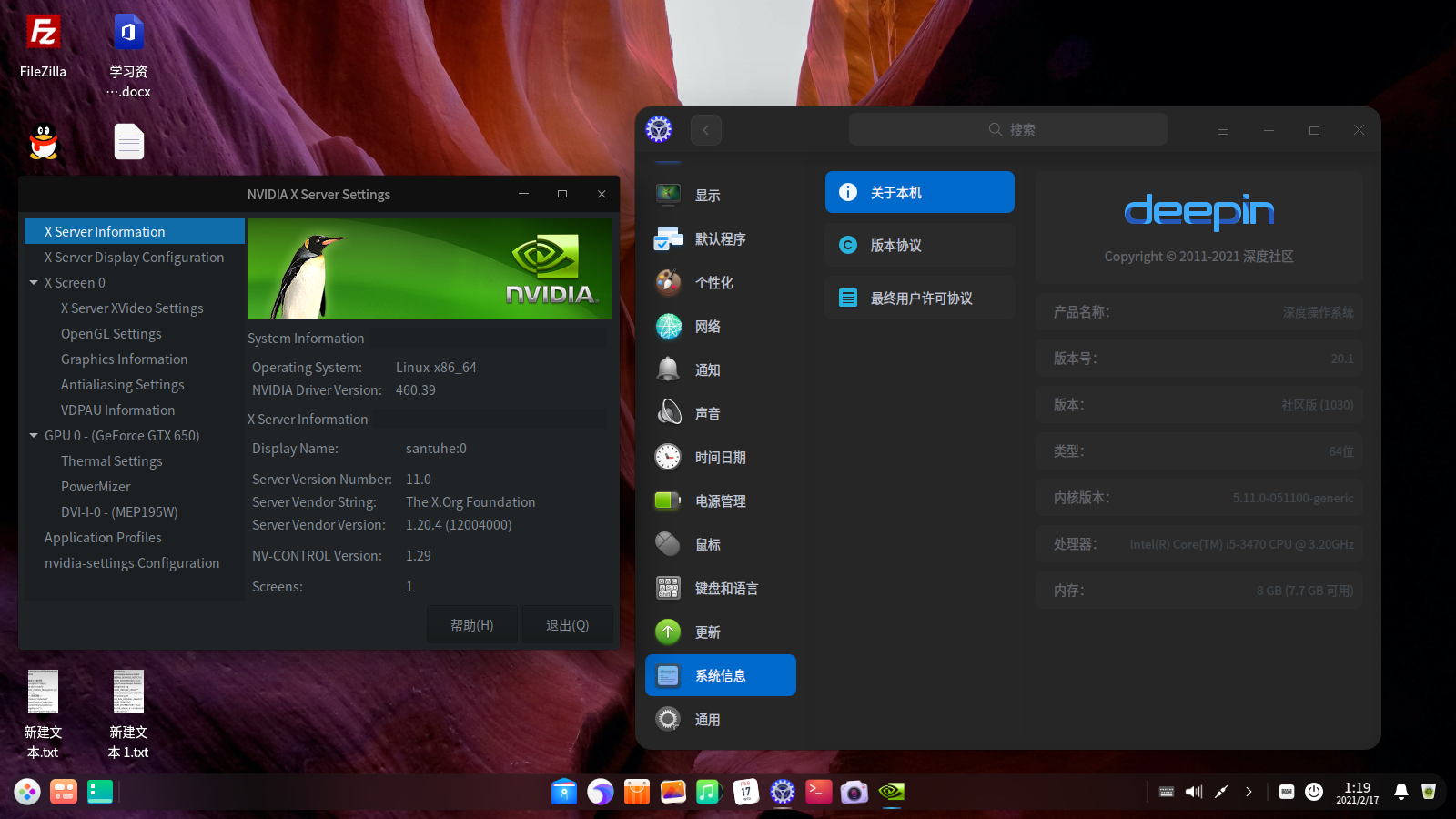Open 默认程序 default applications settings

(x=721, y=238)
